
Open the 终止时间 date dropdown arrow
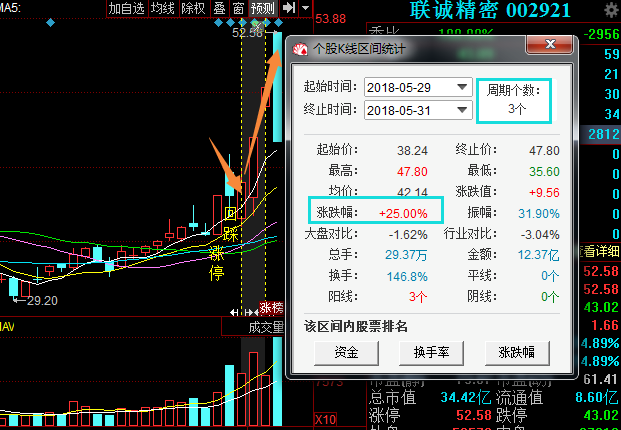click(462, 110)
